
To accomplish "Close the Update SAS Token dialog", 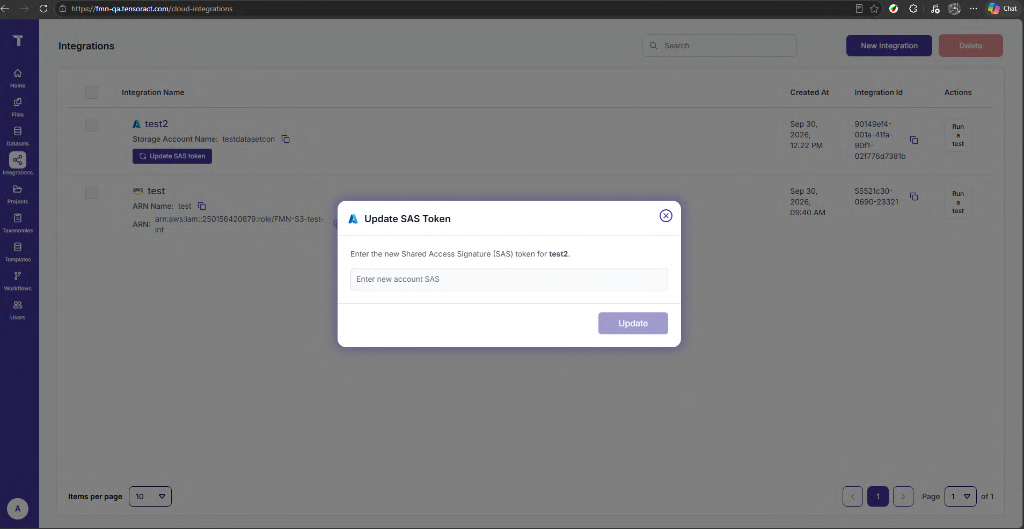I will tap(665, 216).
